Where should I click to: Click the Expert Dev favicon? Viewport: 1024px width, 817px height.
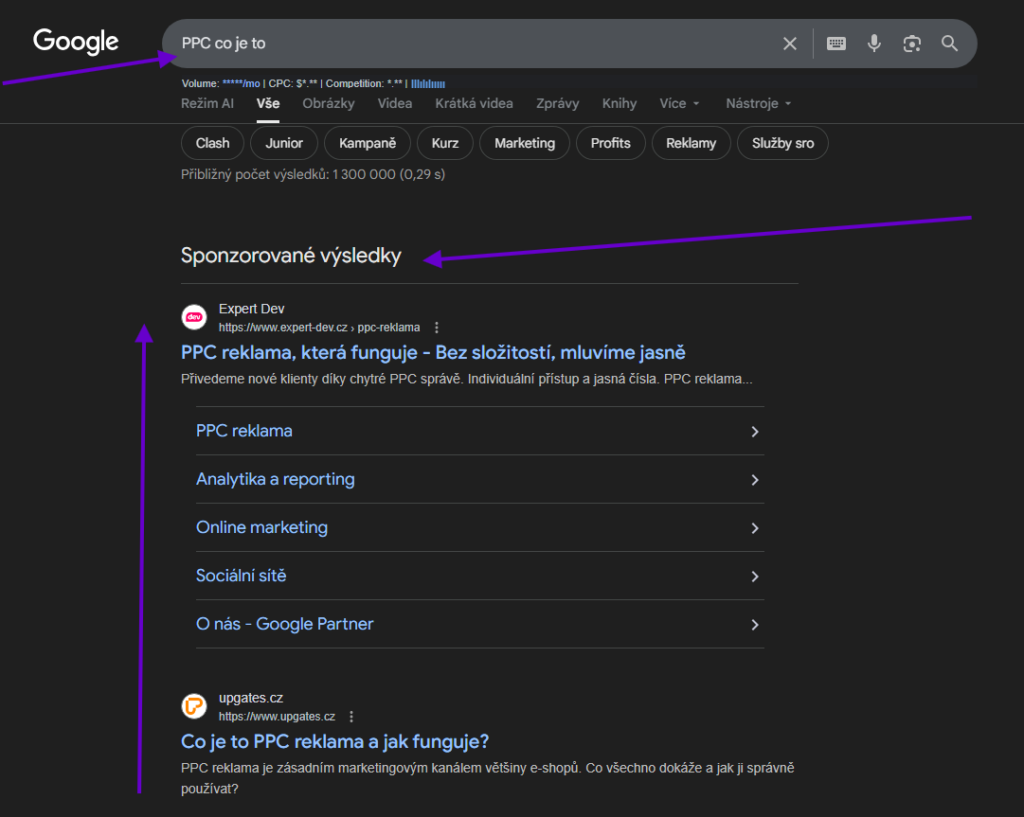click(194, 317)
